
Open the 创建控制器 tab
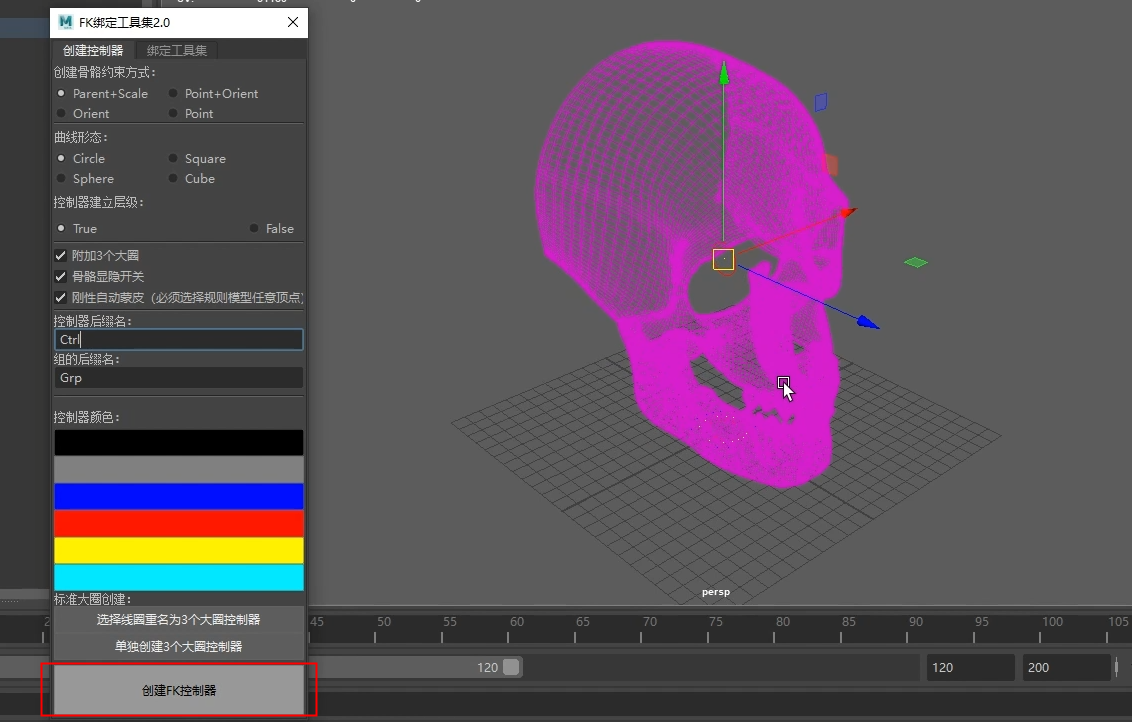[93, 51]
